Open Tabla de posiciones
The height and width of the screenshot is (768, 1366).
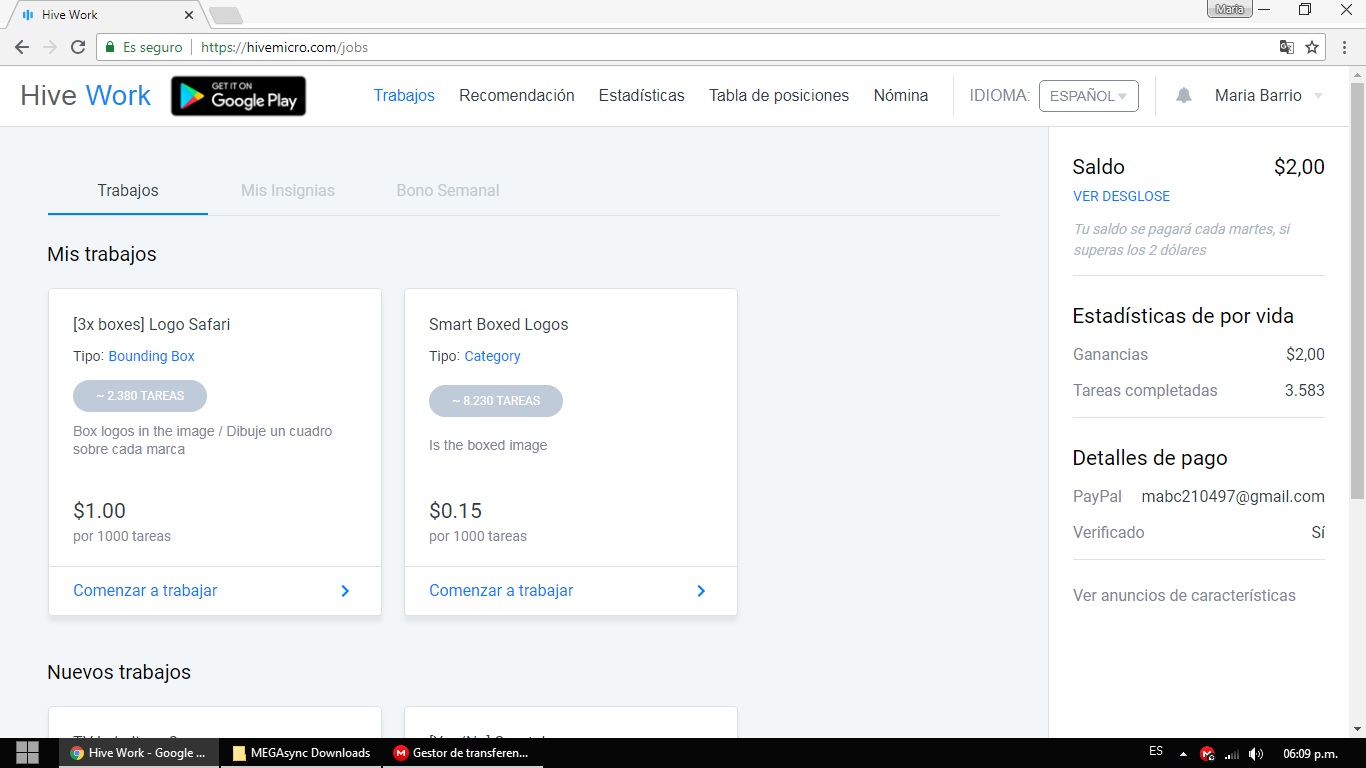(779, 96)
